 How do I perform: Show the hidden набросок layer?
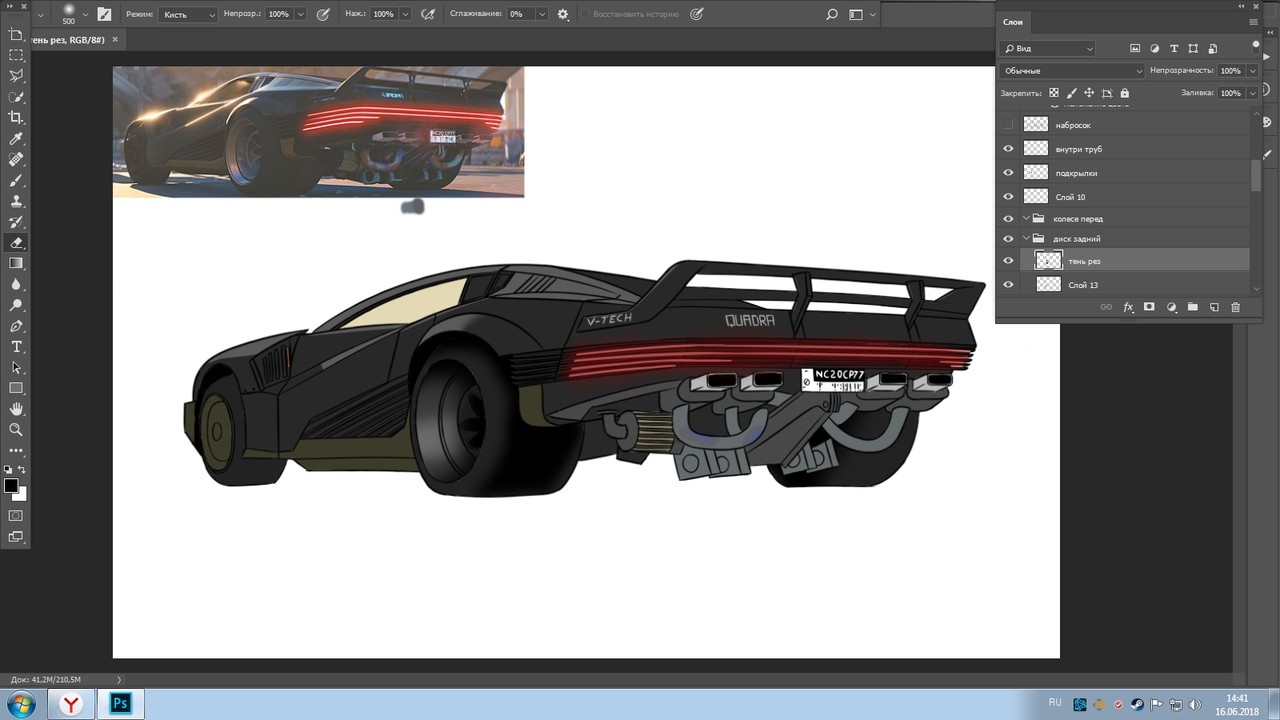(1008, 125)
